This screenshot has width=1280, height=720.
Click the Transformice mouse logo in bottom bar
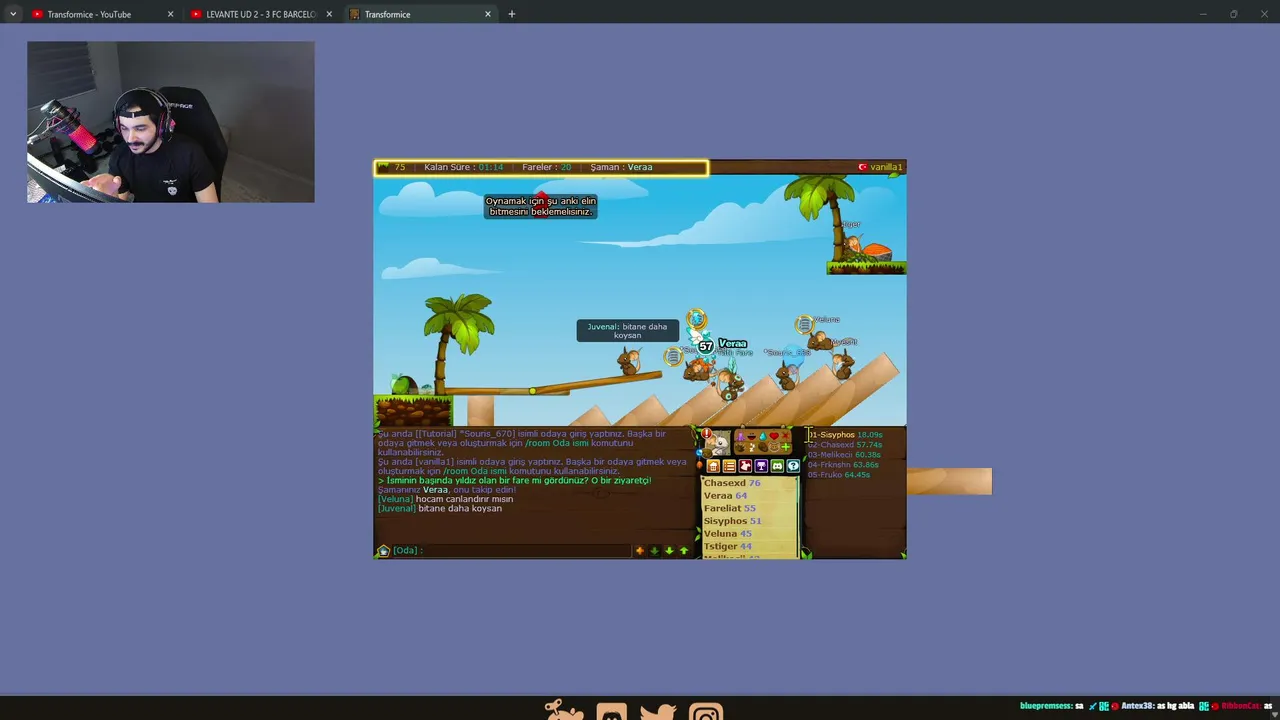coord(564,711)
